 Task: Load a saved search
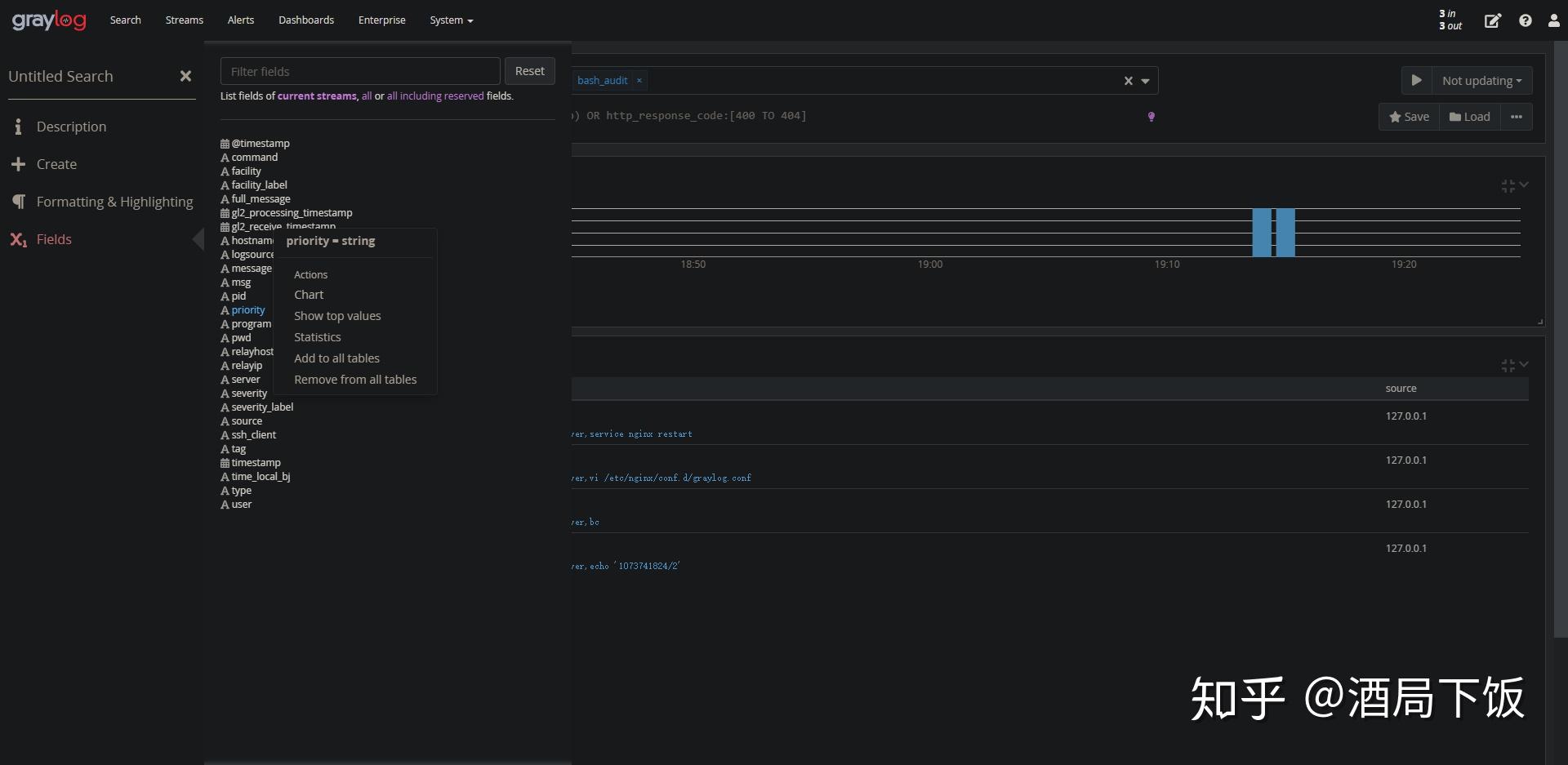(x=1469, y=117)
